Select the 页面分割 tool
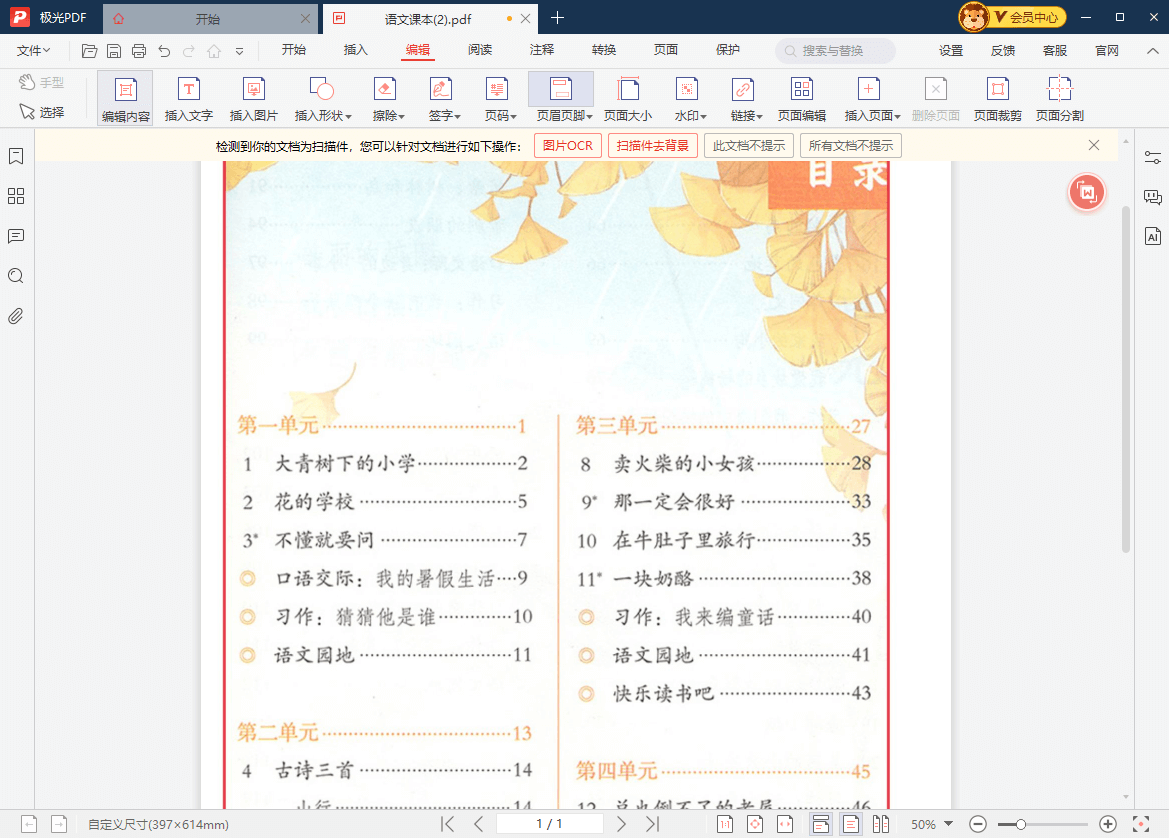The width and height of the screenshot is (1169, 838). tap(1058, 98)
